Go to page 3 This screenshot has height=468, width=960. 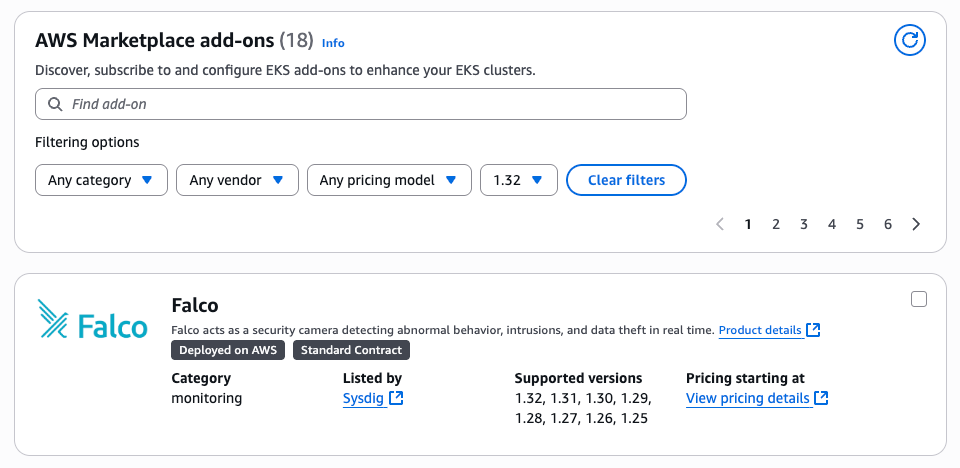click(x=804, y=224)
